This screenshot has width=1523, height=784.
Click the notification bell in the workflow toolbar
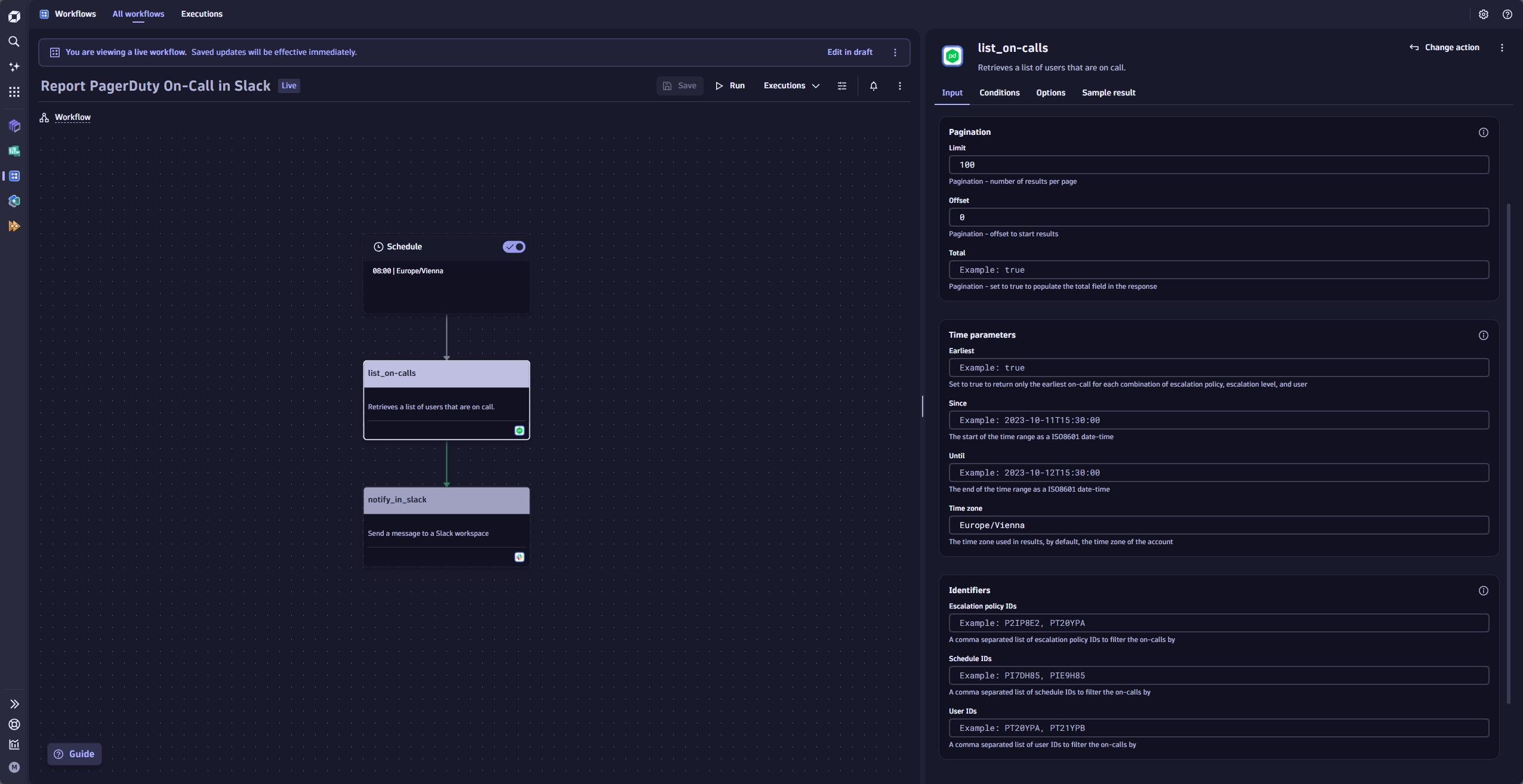[x=873, y=85]
